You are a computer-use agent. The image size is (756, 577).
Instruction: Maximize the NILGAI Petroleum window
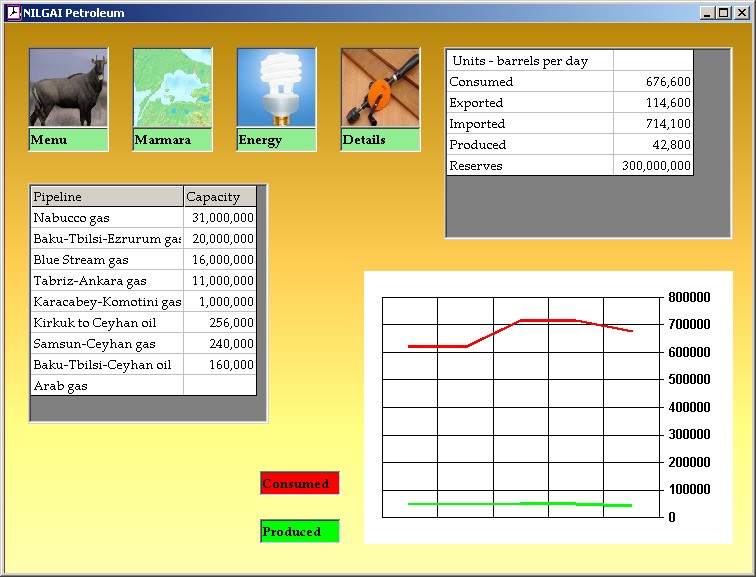[724, 12]
